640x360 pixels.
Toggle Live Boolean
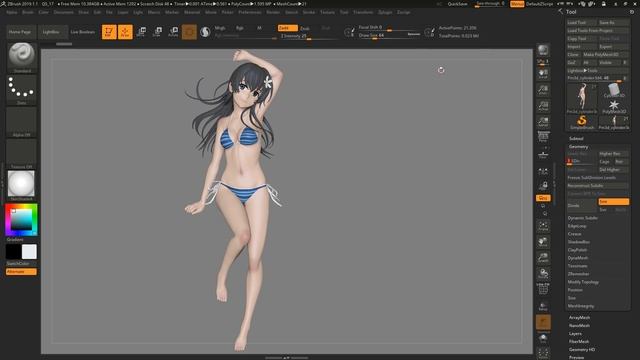coord(82,32)
